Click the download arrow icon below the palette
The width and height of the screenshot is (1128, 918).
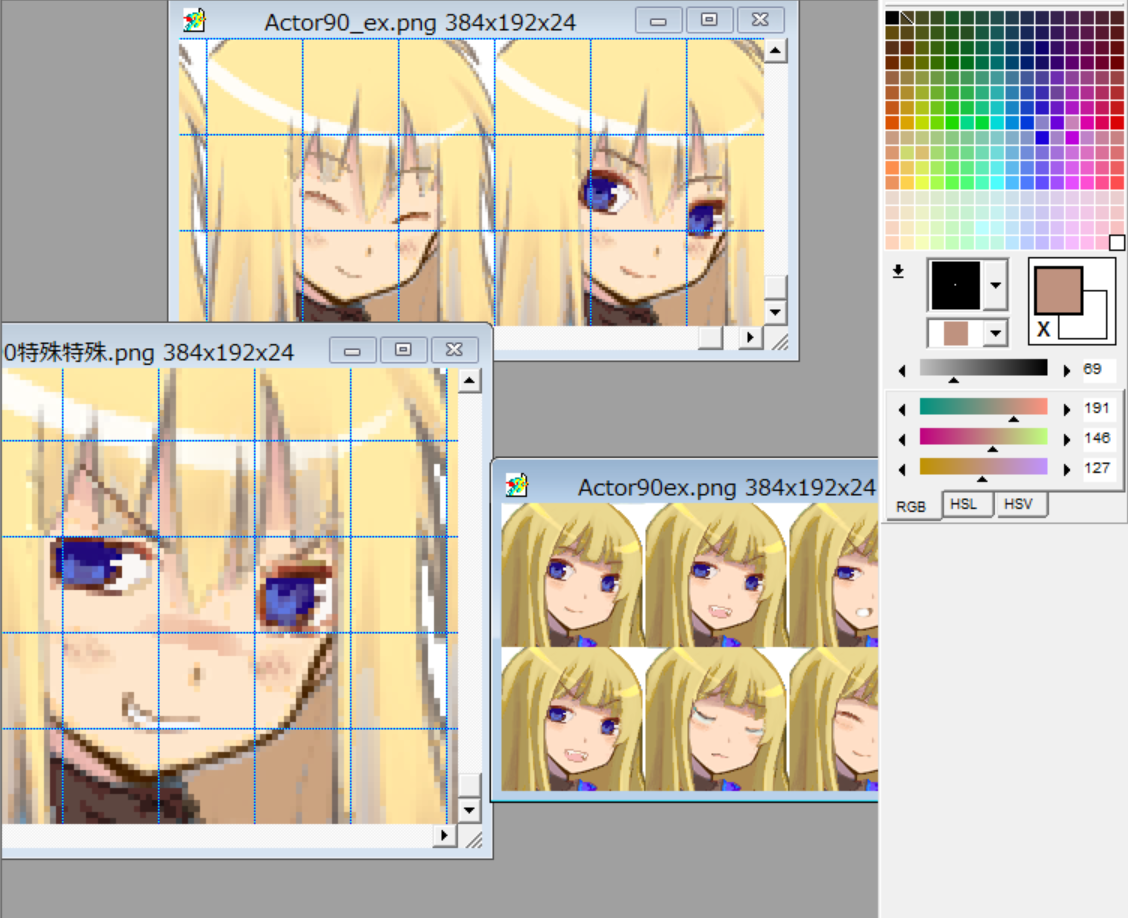(898, 271)
